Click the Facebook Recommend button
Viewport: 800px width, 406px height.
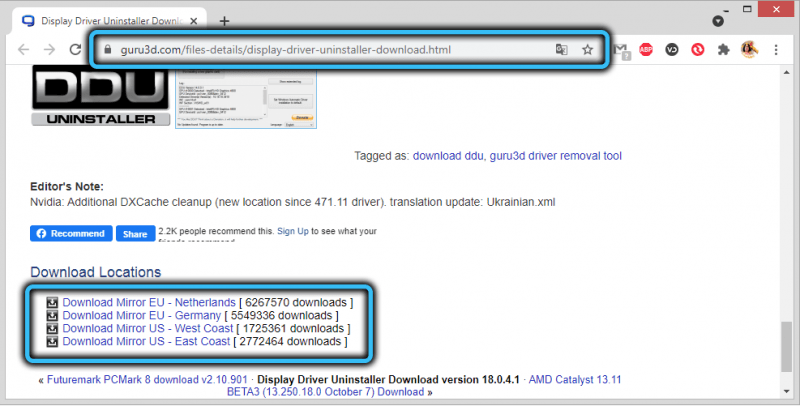pos(71,234)
